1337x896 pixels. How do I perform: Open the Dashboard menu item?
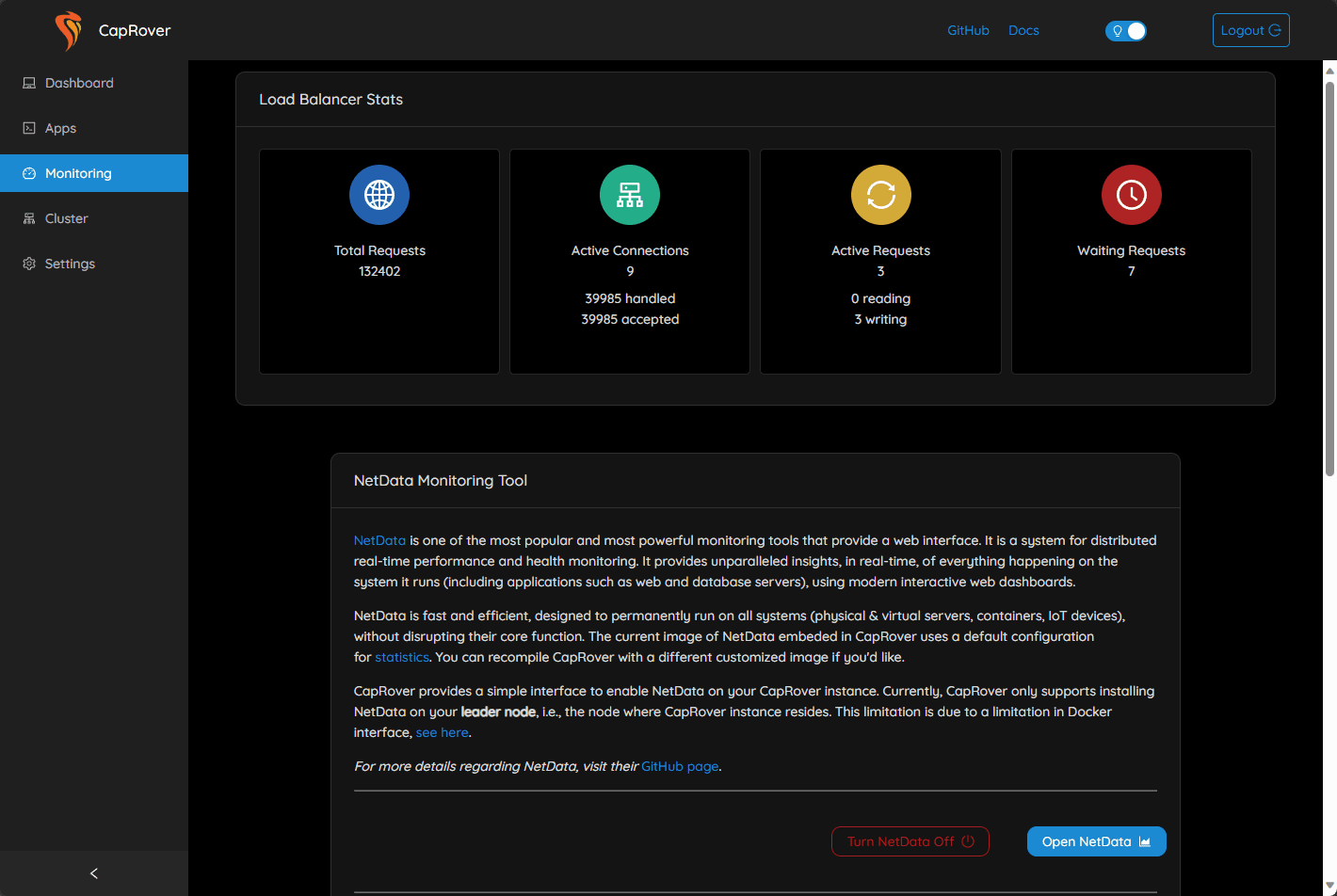tap(94, 83)
